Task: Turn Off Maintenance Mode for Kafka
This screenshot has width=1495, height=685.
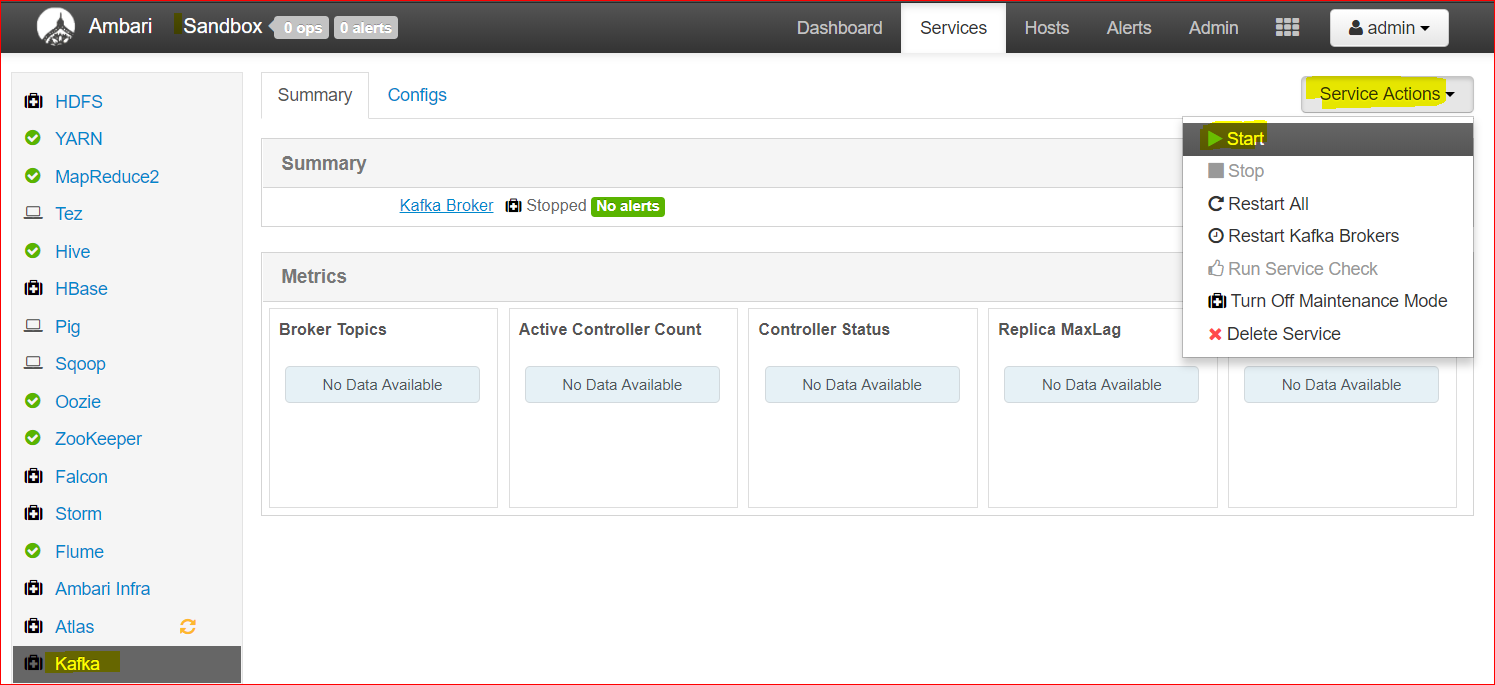Action: pyautogui.click(x=1327, y=301)
